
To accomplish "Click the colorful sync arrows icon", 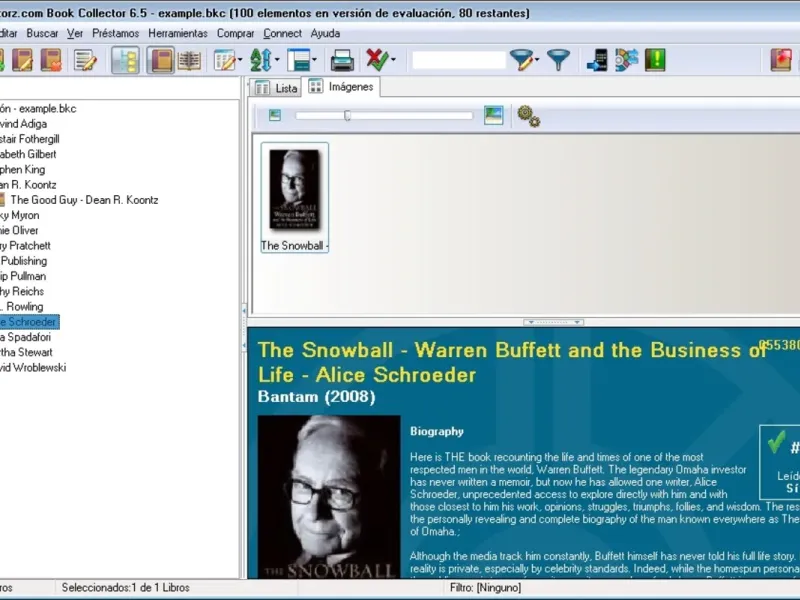I will 627,60.
